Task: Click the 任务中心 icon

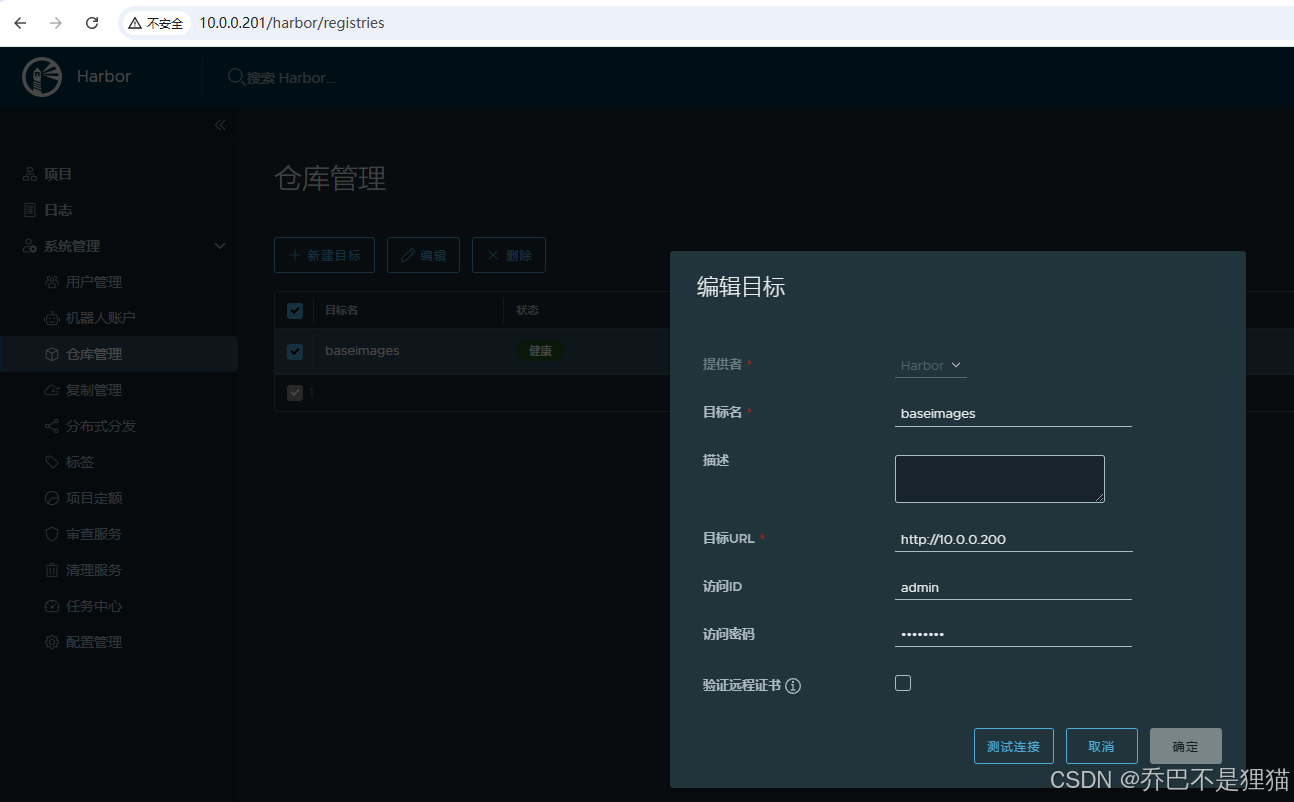Action: [52, 606]
